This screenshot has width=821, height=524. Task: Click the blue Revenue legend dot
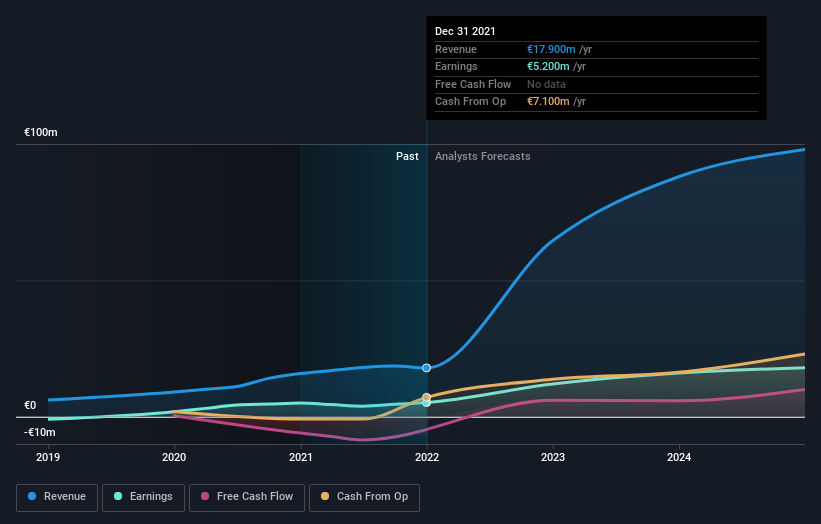coord(32,496)
